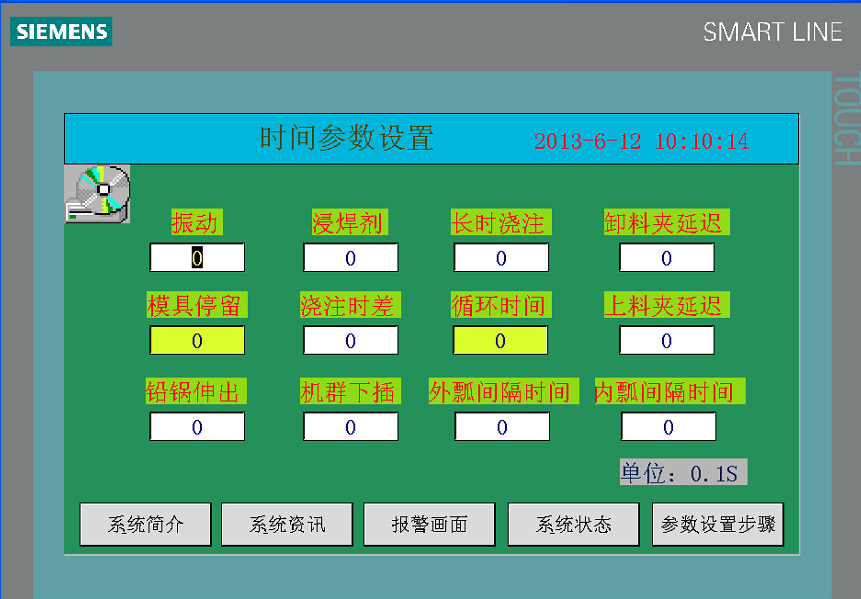Image resolution: width=861 pixels, height=599 pixels.
Task: Click the 卸料夹延迟 label
Action: click(667, 222)
